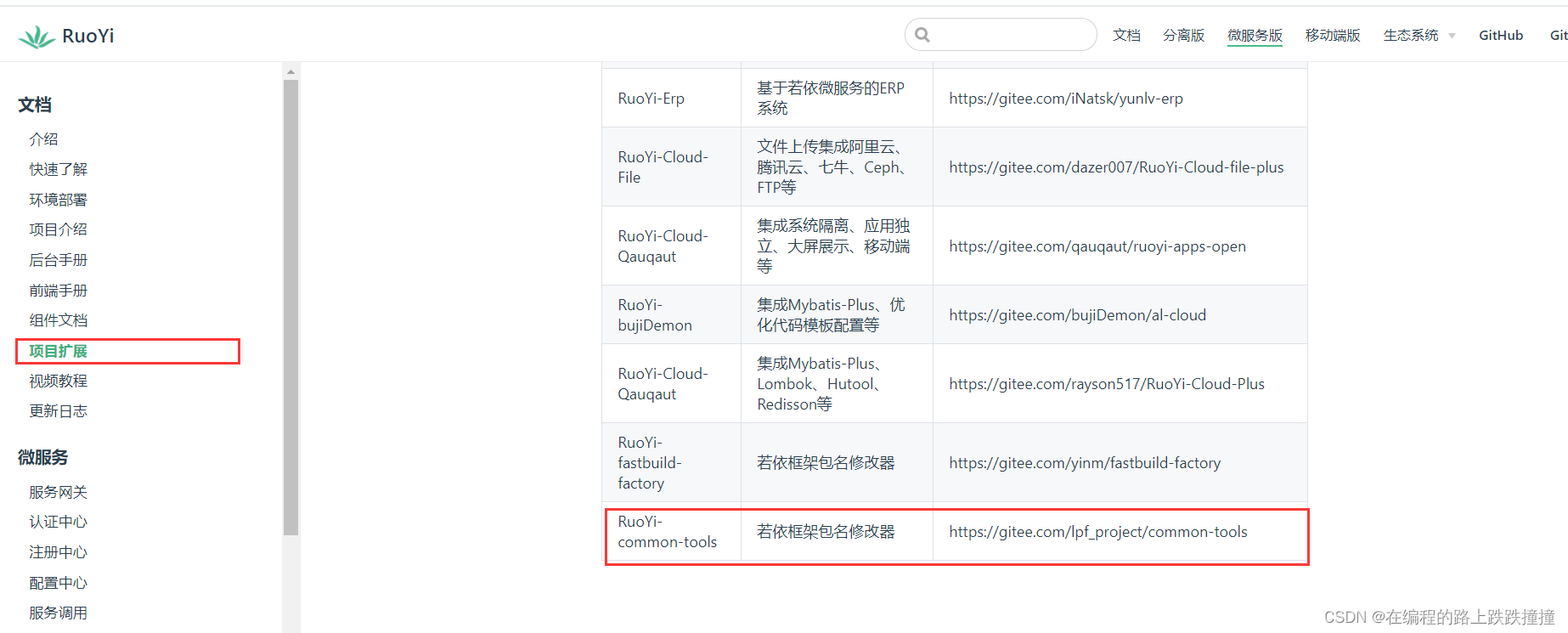
Task: Open 认证中心 under 微服务
Action: [x=58, y=522]
